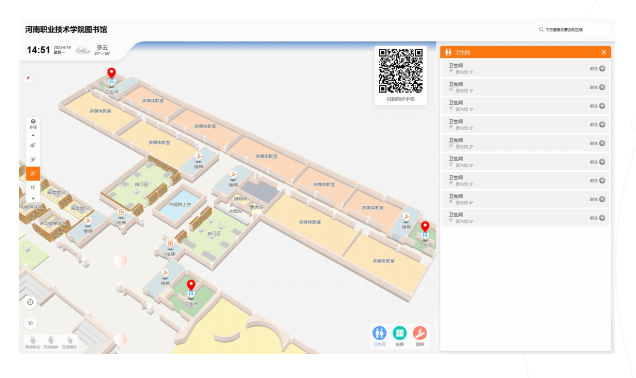Click the red pin on top-left restroom
The height and width of the screenshot is (378, 636).
tap(111, 73)
